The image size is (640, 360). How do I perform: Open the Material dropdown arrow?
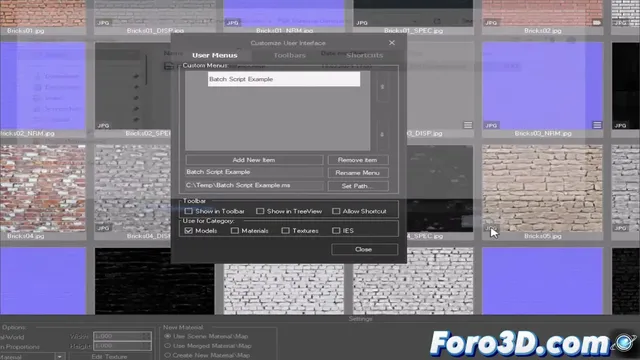60,357
